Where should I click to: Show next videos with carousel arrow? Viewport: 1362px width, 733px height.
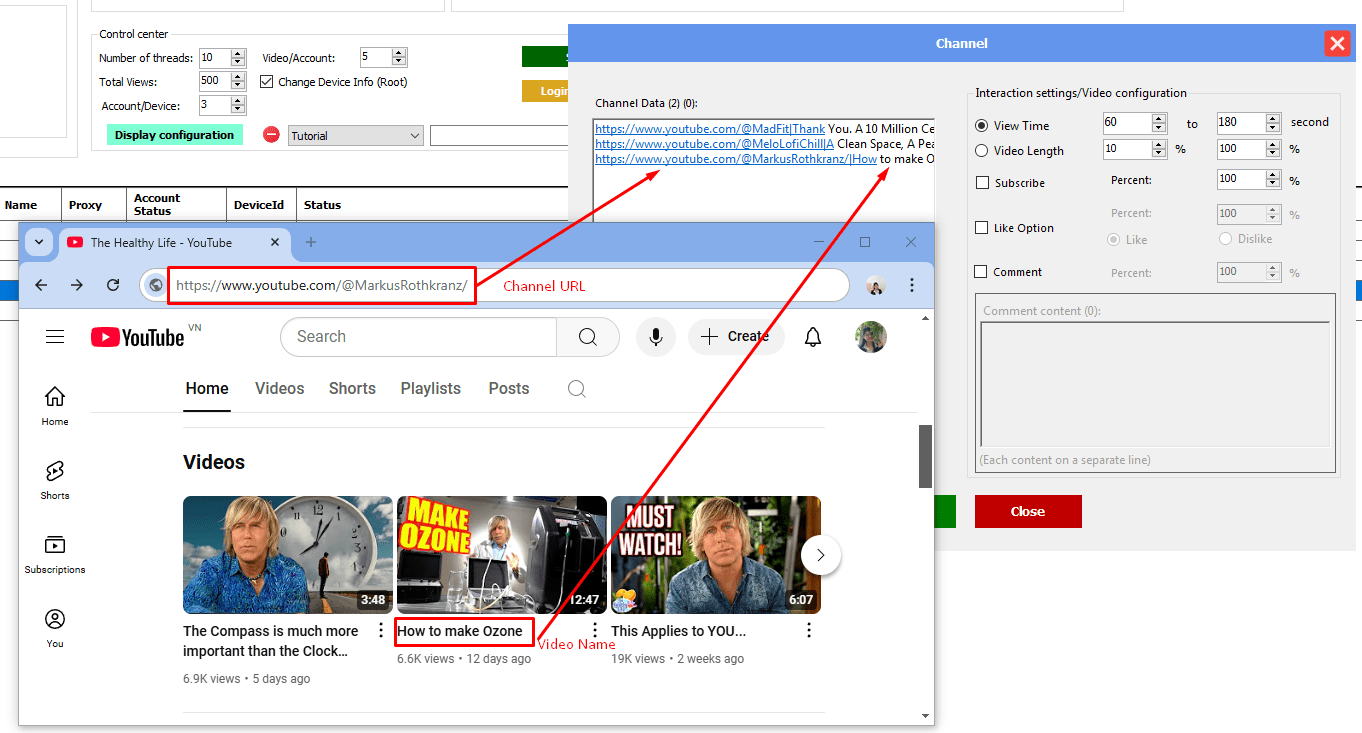tap(821, 554)
